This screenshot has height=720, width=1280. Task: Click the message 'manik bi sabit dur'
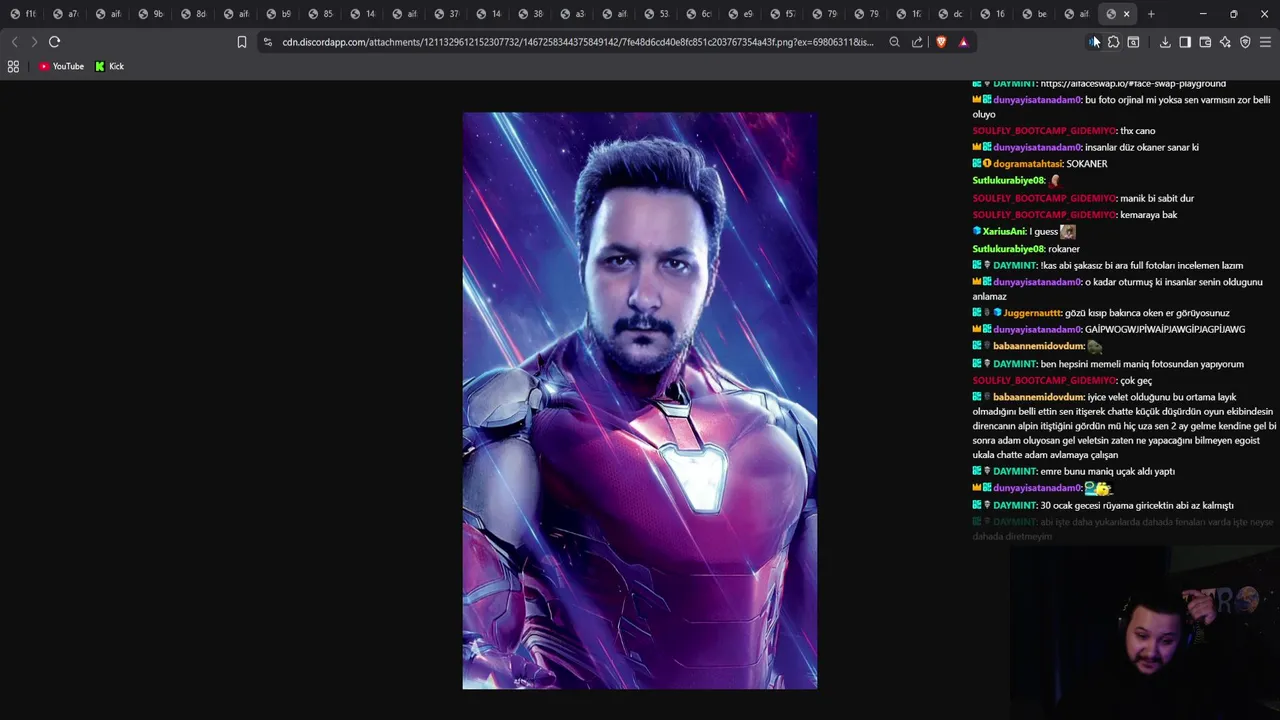pyautogui.click(x=1157, y=199)
